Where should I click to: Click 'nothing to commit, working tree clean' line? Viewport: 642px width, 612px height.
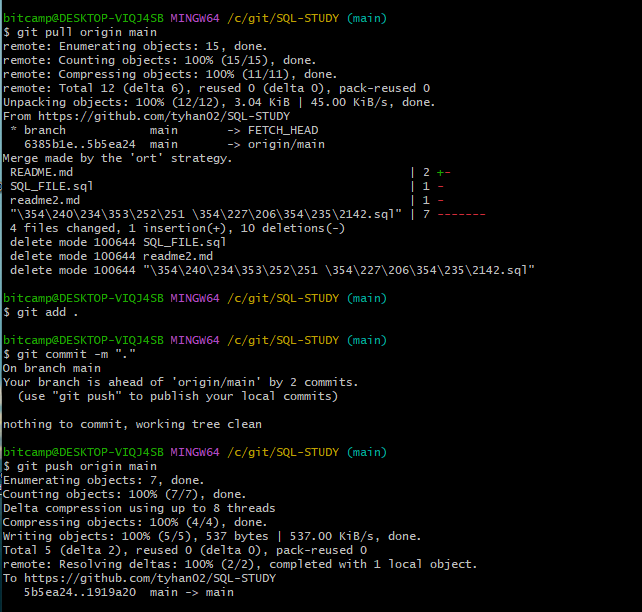(132, 424)
